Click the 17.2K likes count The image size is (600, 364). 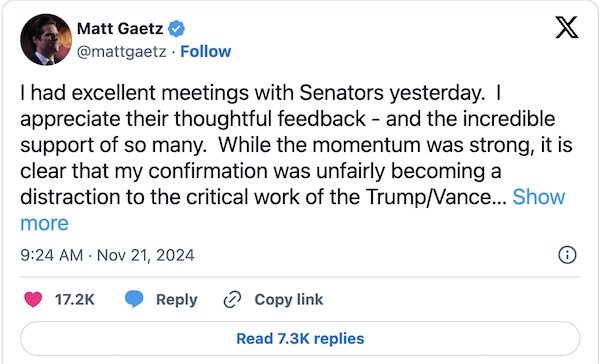click(75, 300)
